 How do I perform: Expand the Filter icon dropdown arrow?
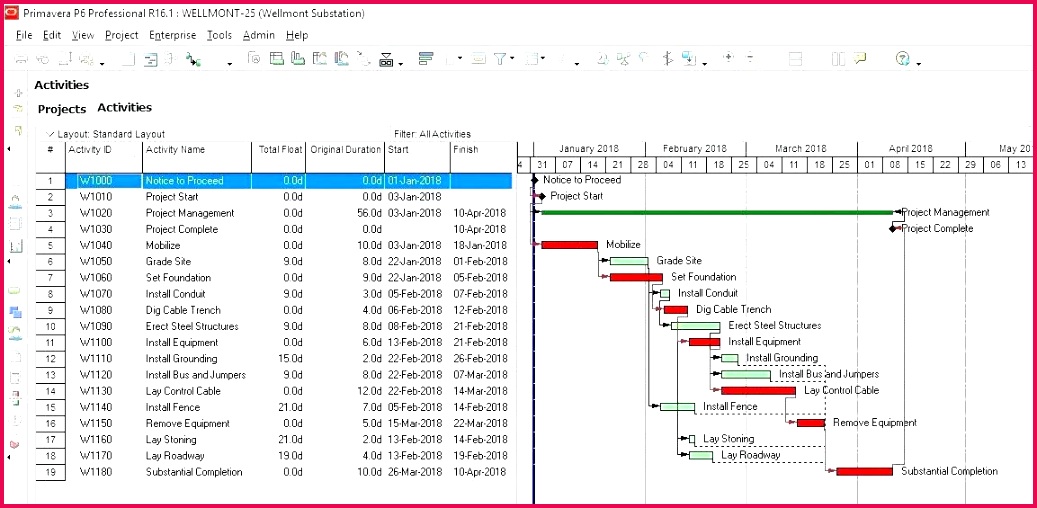coord(513,59)
